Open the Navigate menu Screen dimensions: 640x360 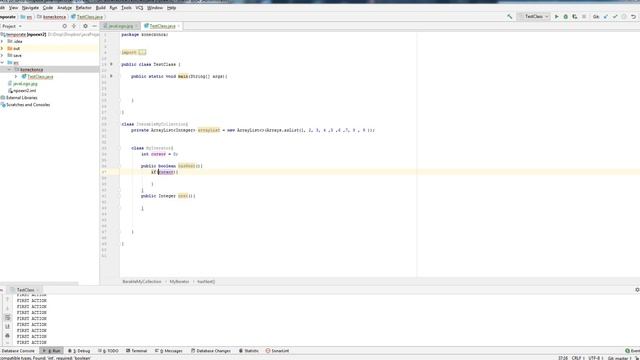tap(30, 8)
